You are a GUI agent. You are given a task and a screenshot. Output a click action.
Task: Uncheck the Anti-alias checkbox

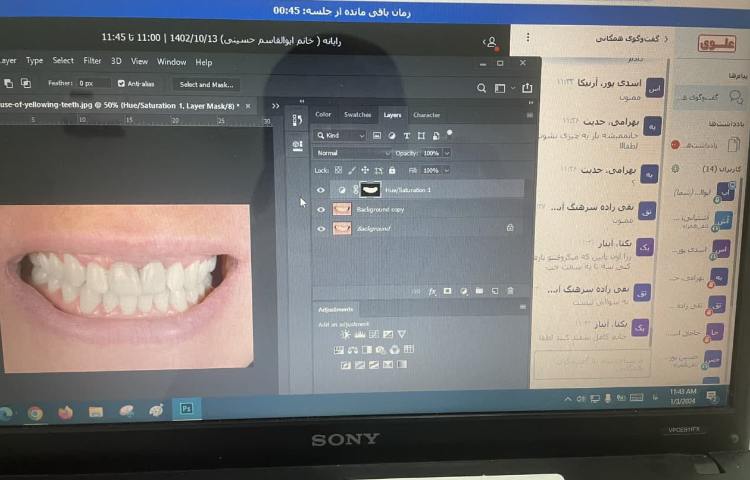point(121,83)
